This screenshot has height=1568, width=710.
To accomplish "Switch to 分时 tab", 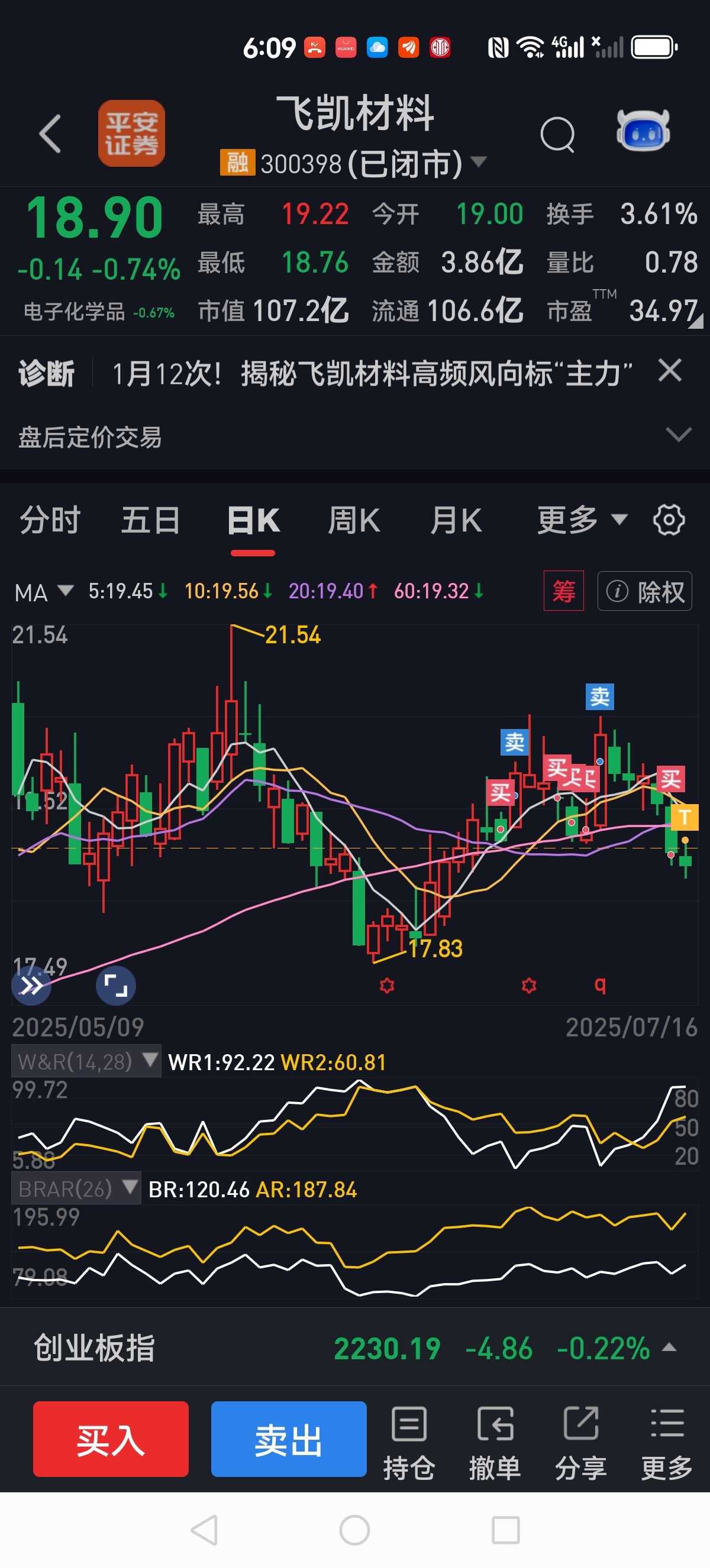I will 50,520.
